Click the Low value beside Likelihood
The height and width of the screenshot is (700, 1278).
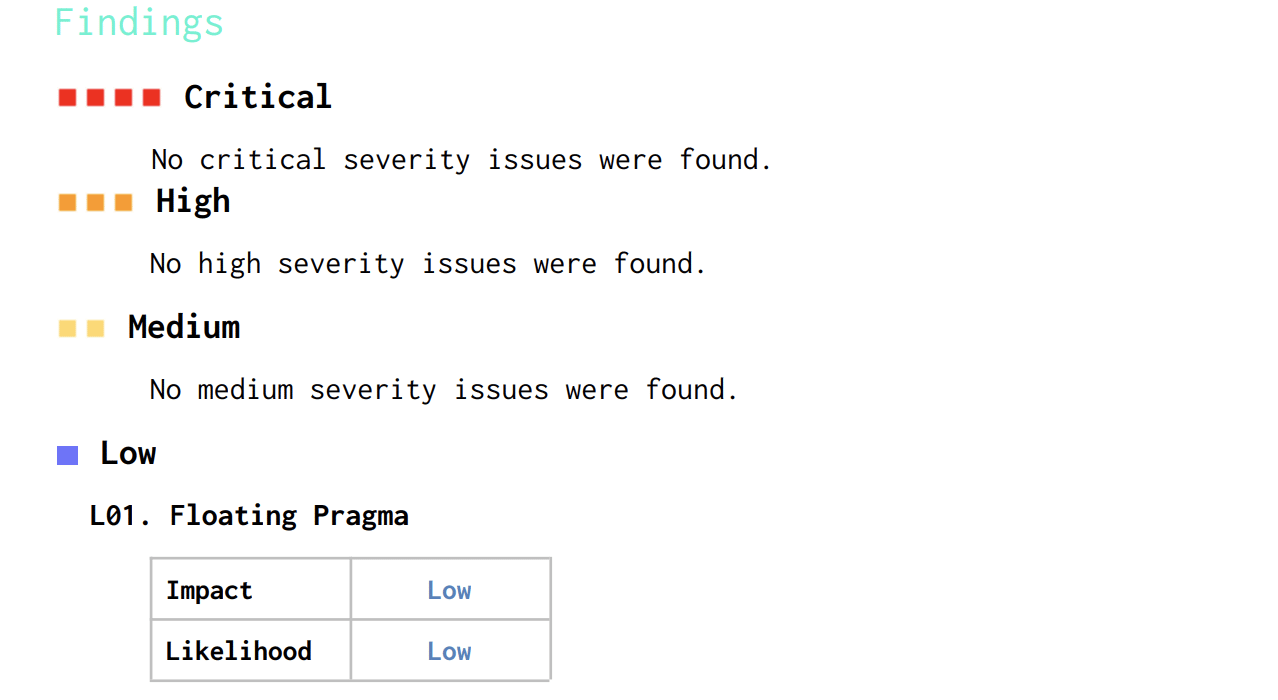pyautogui.click(x=449, y=651)
